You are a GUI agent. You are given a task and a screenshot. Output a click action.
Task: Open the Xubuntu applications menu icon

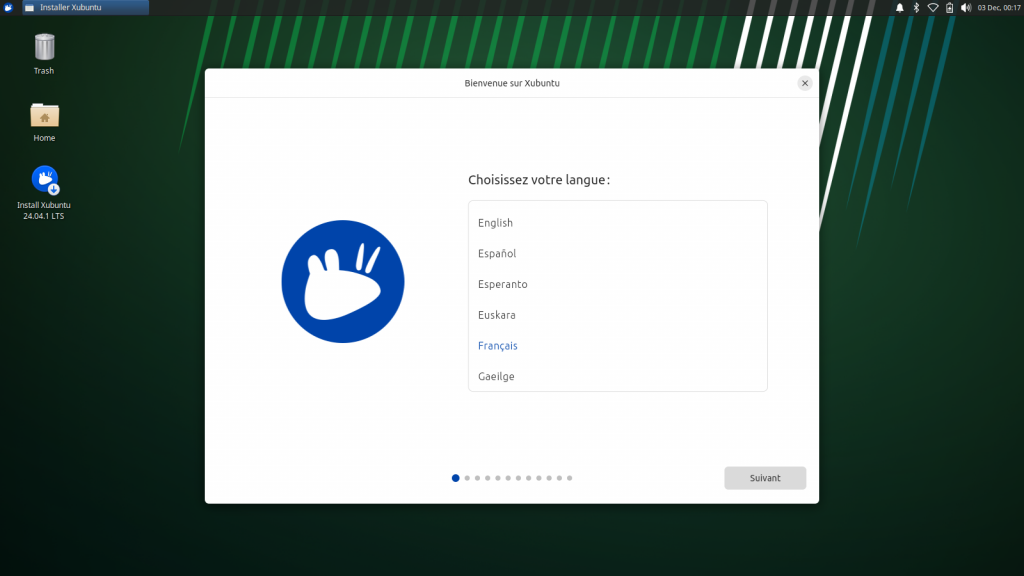tap(9, 7)
